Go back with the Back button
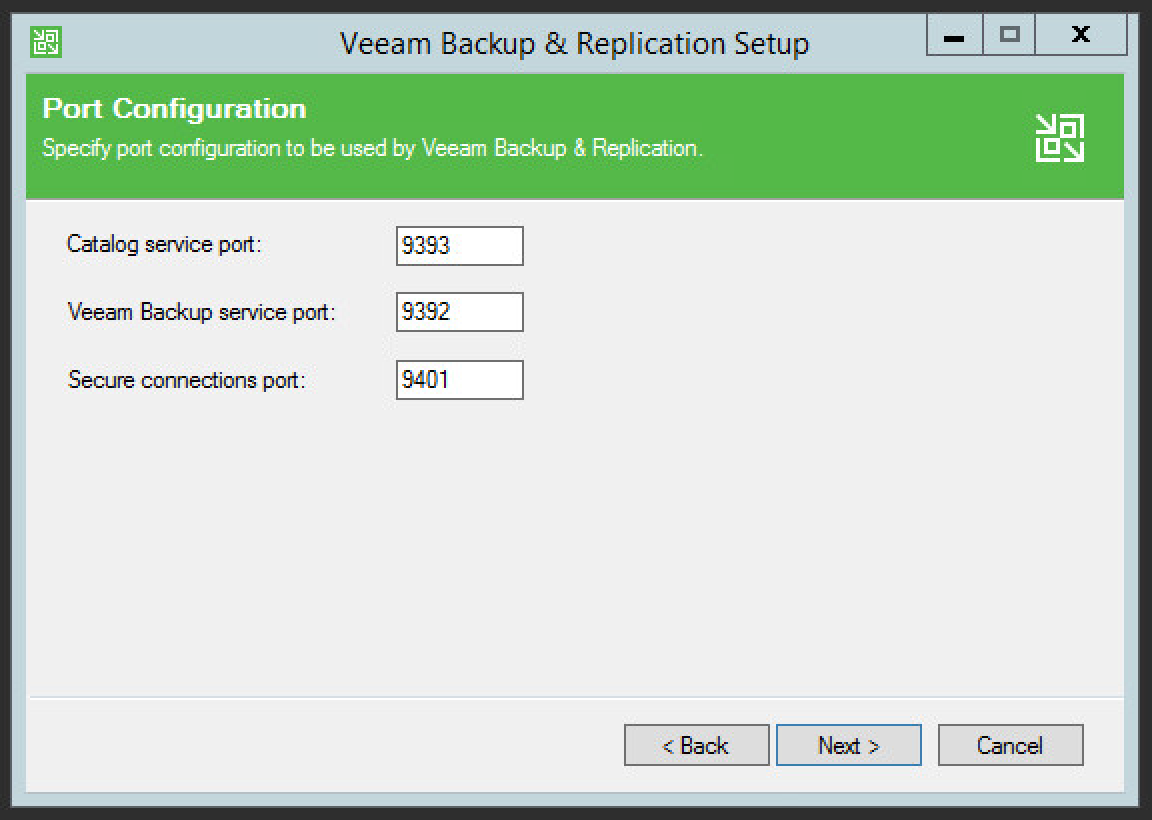This screenshot has width=1152, height=820. [696, 745]
